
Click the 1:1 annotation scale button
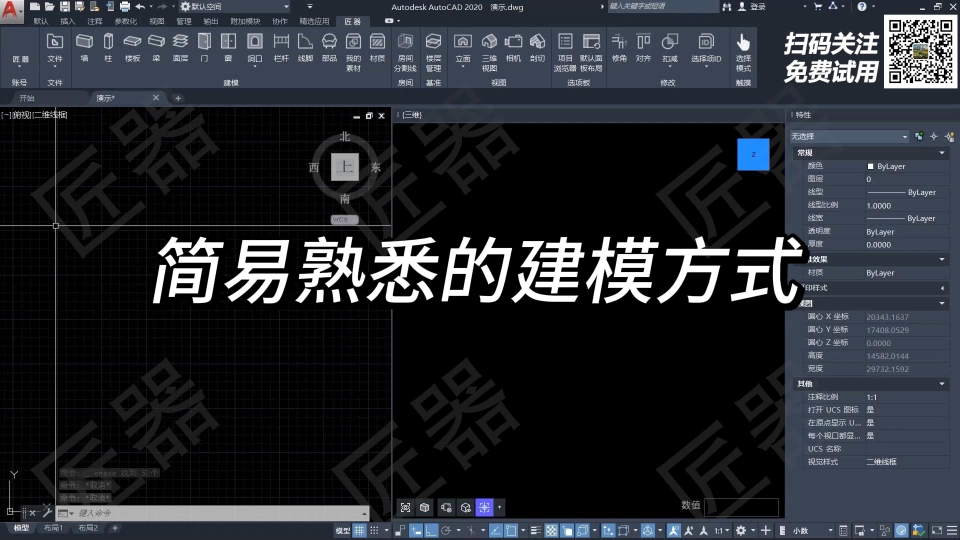tap(719, 530)
